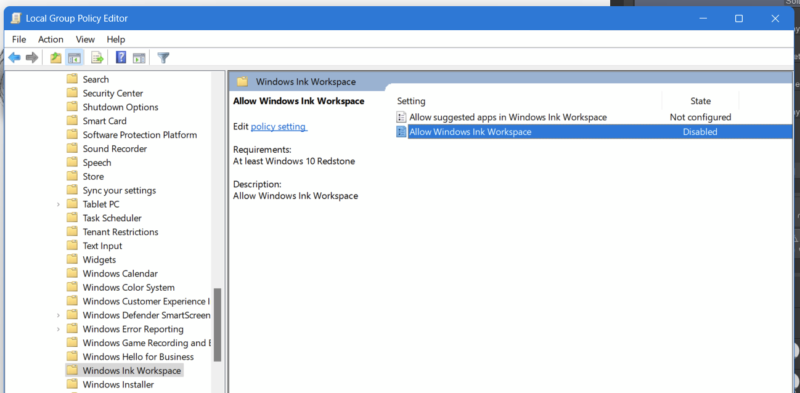The image size is (800, 393).
Task: Click the Up one level folder icon
Action: pyautogui.click(x=56, y=58)
